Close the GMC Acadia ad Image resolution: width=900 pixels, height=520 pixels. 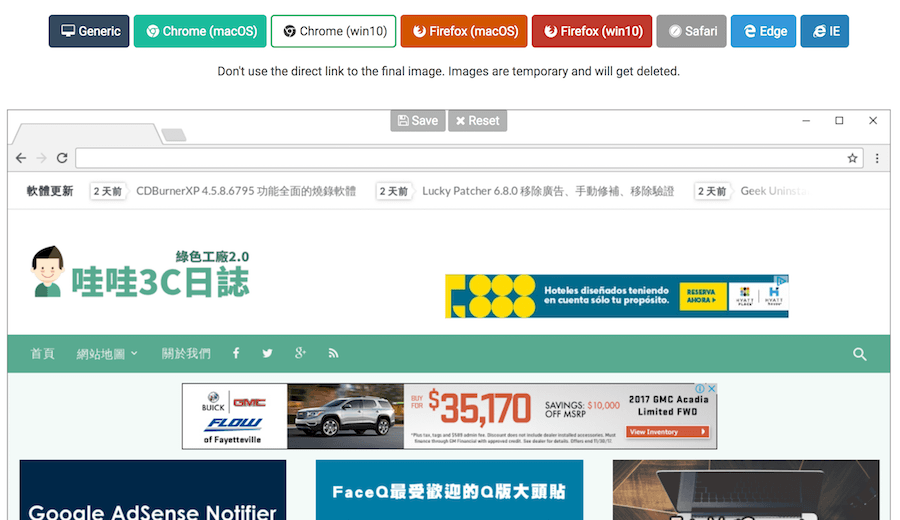pos(711,389)
